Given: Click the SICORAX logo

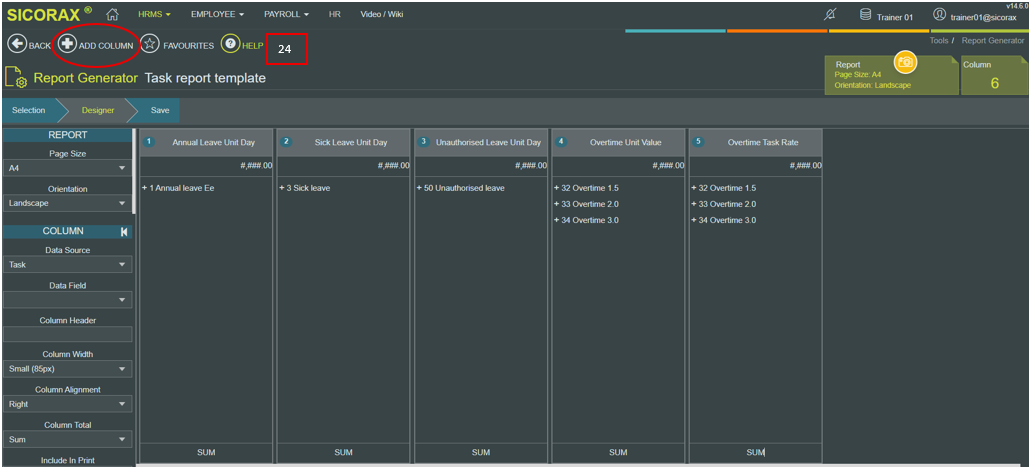Looking at the screenshot, I should pyautogui.click(x=50, y=14).
